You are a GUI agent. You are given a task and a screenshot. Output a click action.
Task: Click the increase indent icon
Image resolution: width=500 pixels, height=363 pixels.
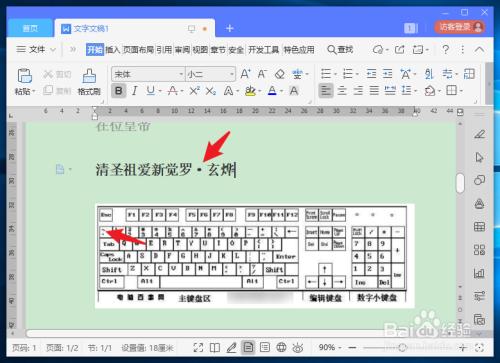(x=387, y=74)
